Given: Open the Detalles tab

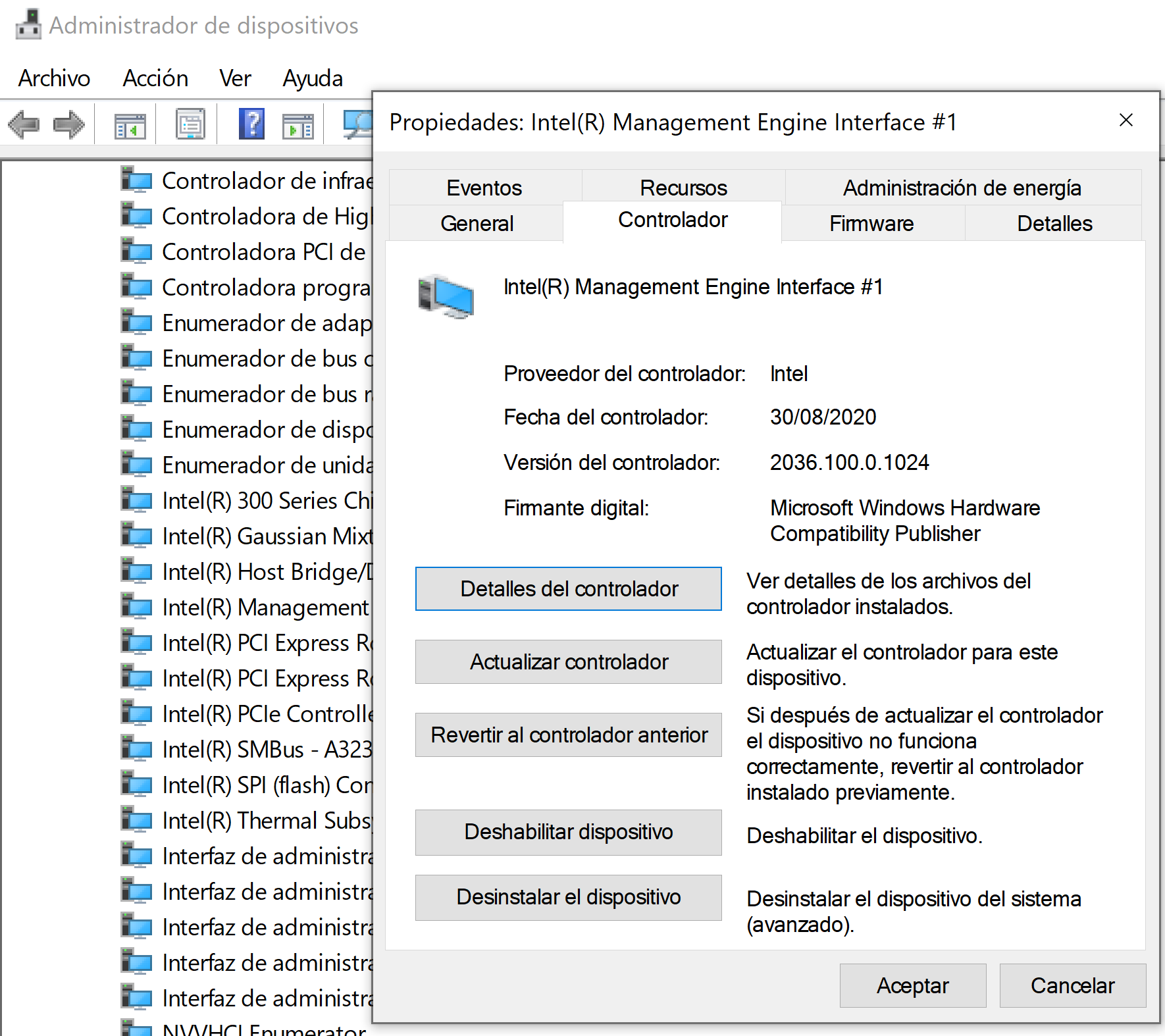Looking at the screenshot, I should (1054, 223).
